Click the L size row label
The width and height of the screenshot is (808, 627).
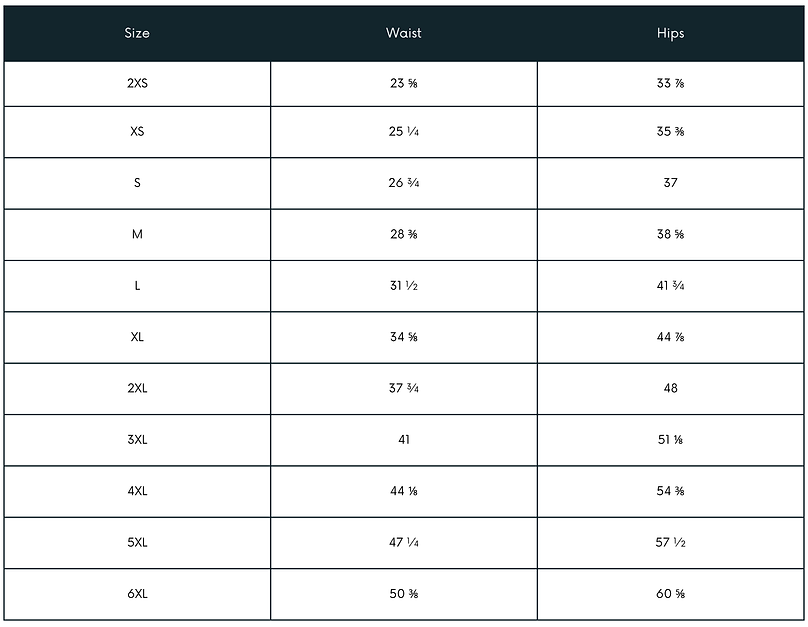[x=137, y=285]
